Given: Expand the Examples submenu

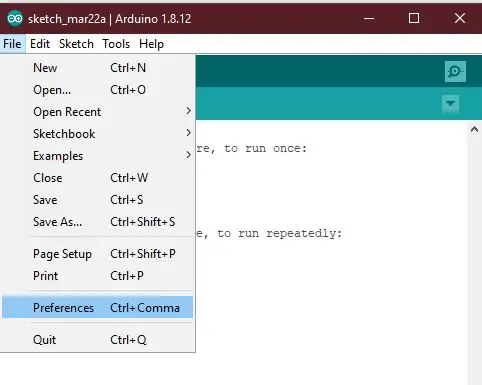Looking at the screenshot, I should pyautogui.click(x=97, y=156).
